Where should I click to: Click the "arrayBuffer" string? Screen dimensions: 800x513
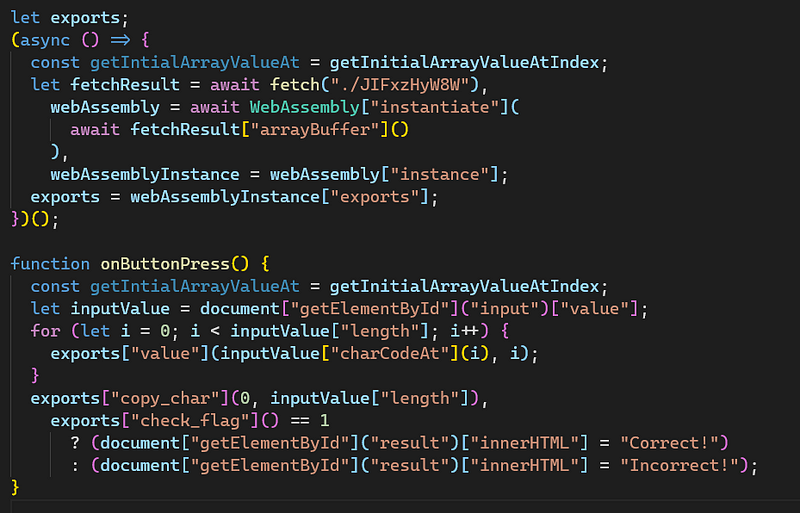[315, 130]
